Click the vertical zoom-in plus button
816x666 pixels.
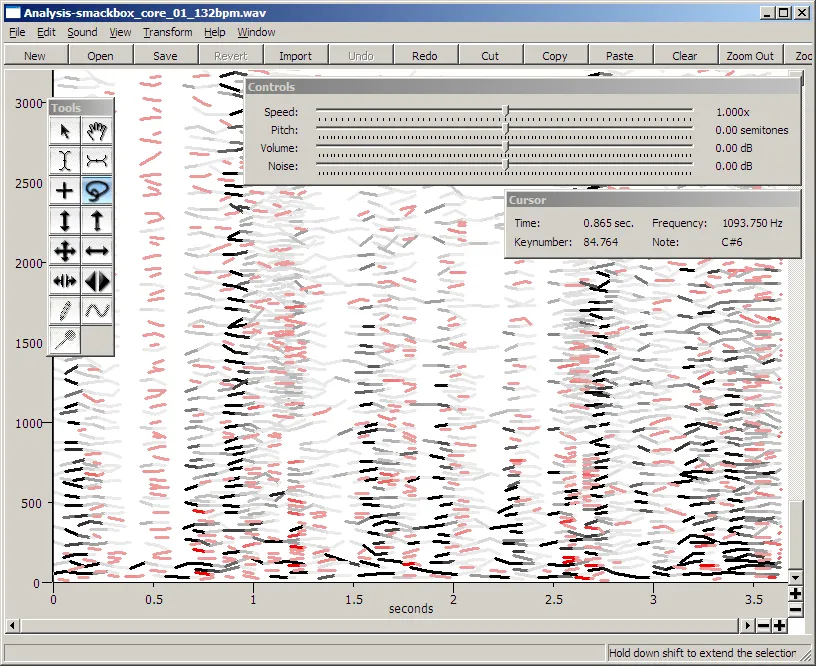796,595
